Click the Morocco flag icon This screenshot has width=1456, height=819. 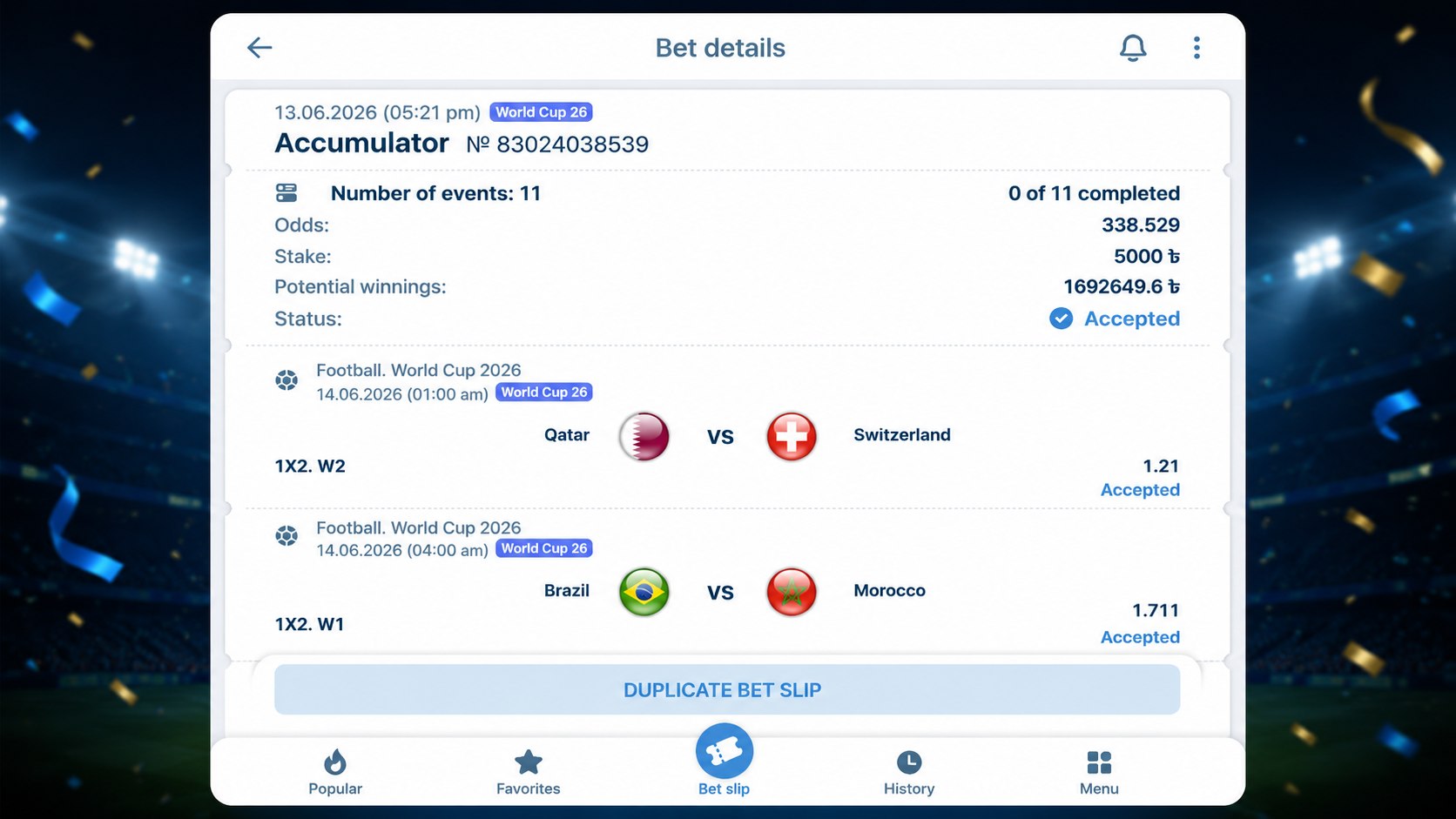pos(792,592)
